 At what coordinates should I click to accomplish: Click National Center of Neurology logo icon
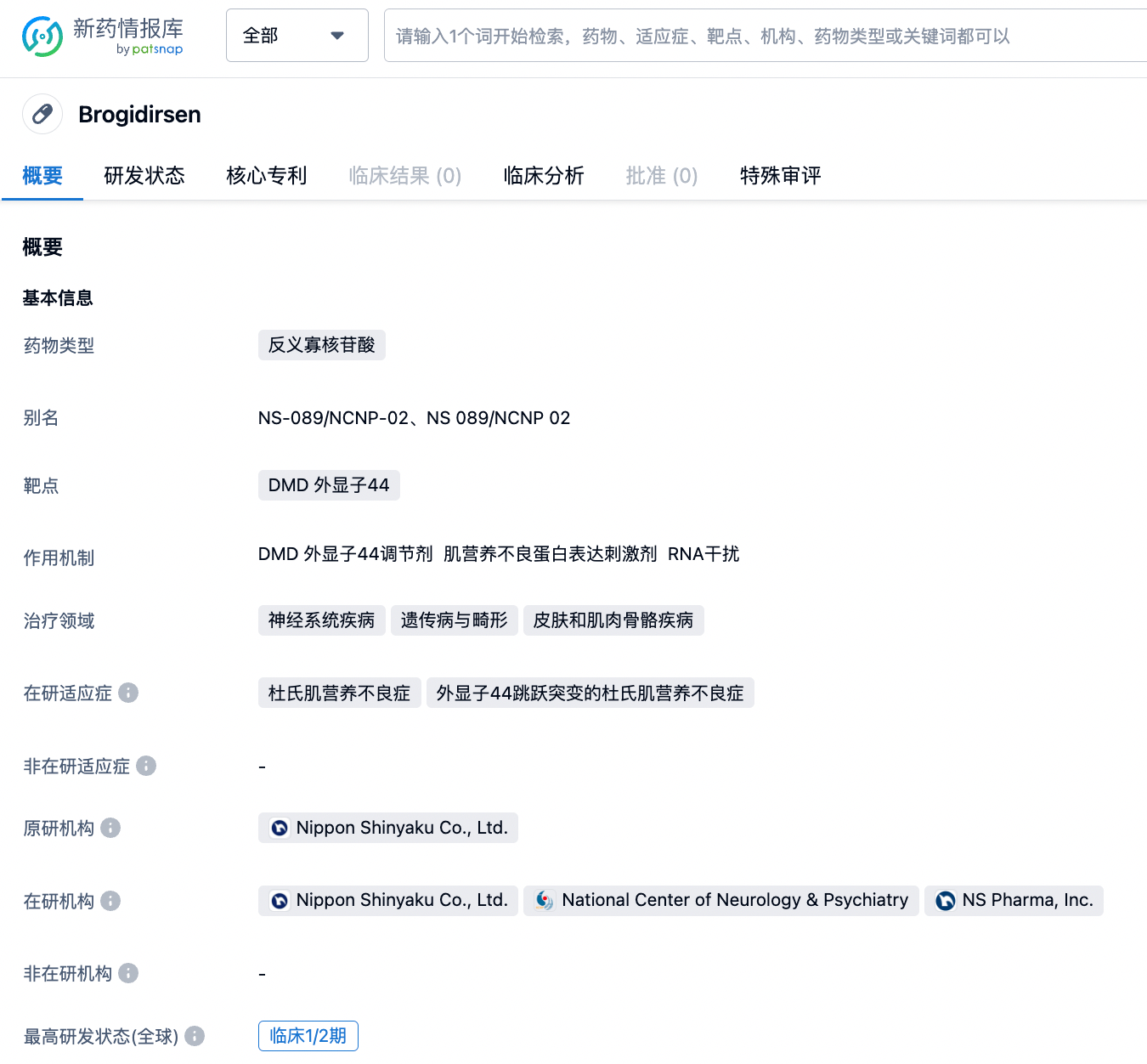(545, 901)
